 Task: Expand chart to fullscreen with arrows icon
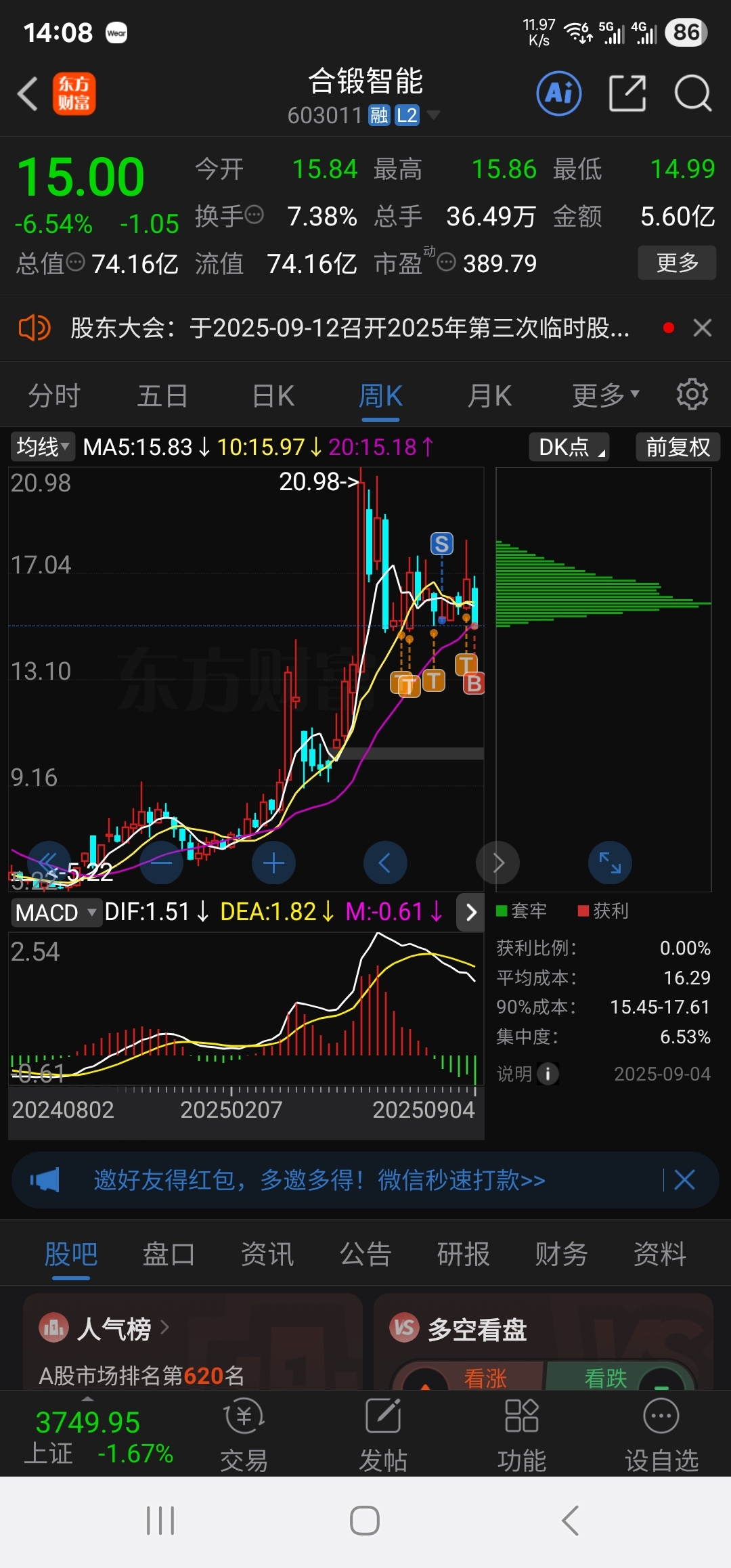point(610,863)
